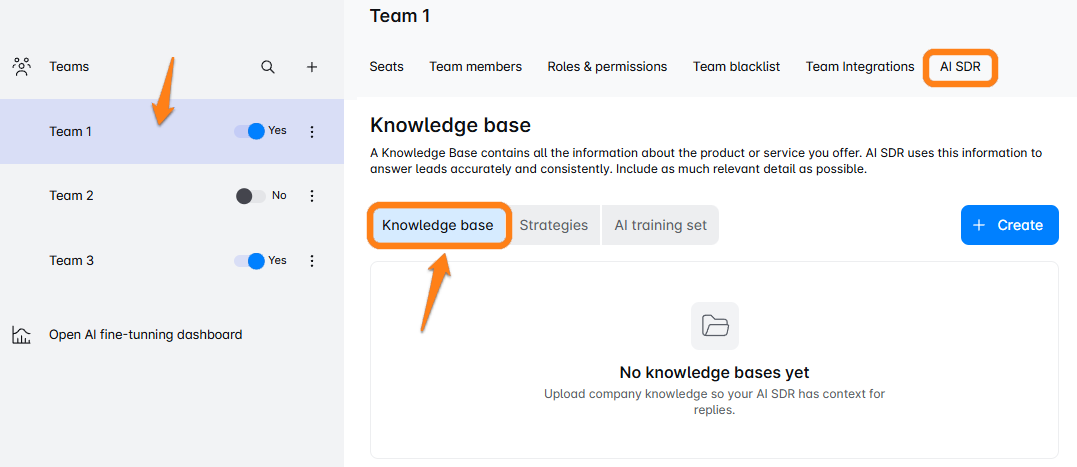1077x467 pixels.
Task: Enable the Team 2 switch
Action: [x=250, y=196]
